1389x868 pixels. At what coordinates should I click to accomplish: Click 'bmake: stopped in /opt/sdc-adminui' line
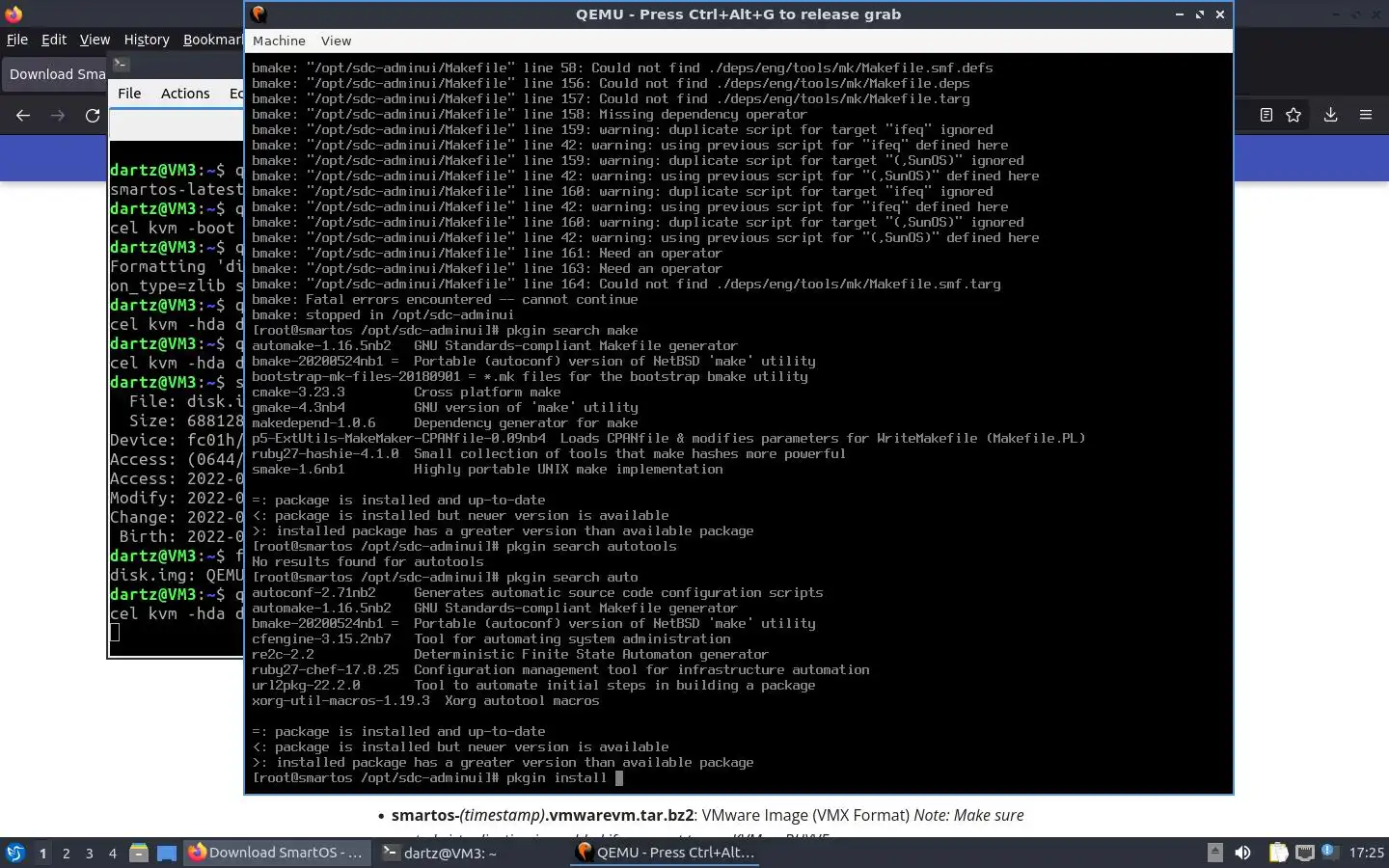pos(383,314)
